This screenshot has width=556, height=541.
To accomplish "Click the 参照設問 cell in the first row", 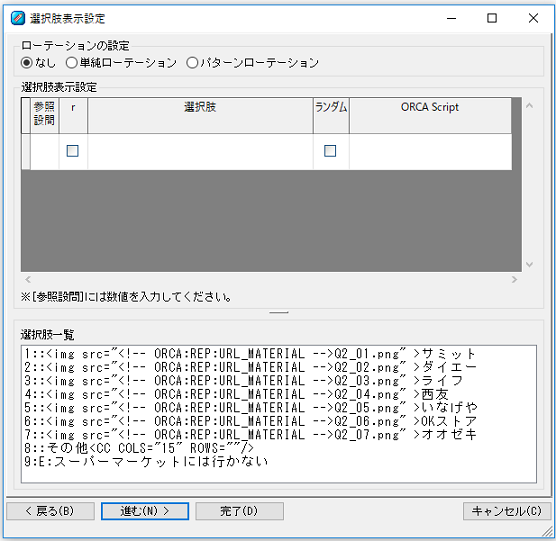I will tap(45, 152).
